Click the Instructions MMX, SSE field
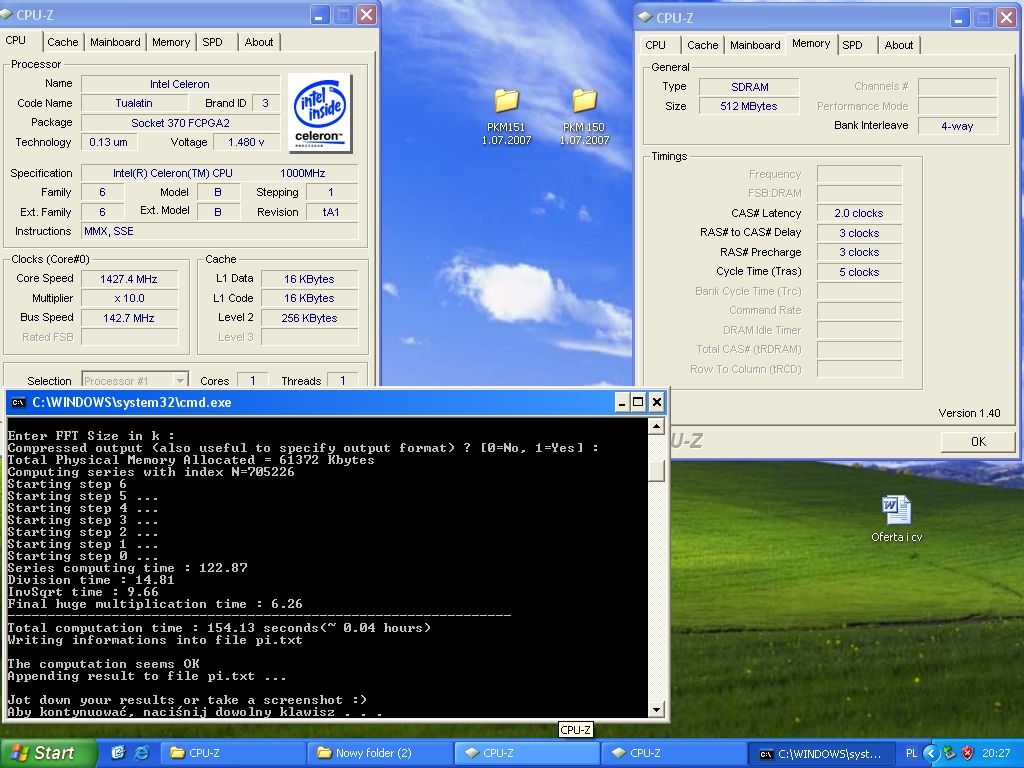Image resolution: width=1024 pixels, height=768 pixels. point(219,231)
